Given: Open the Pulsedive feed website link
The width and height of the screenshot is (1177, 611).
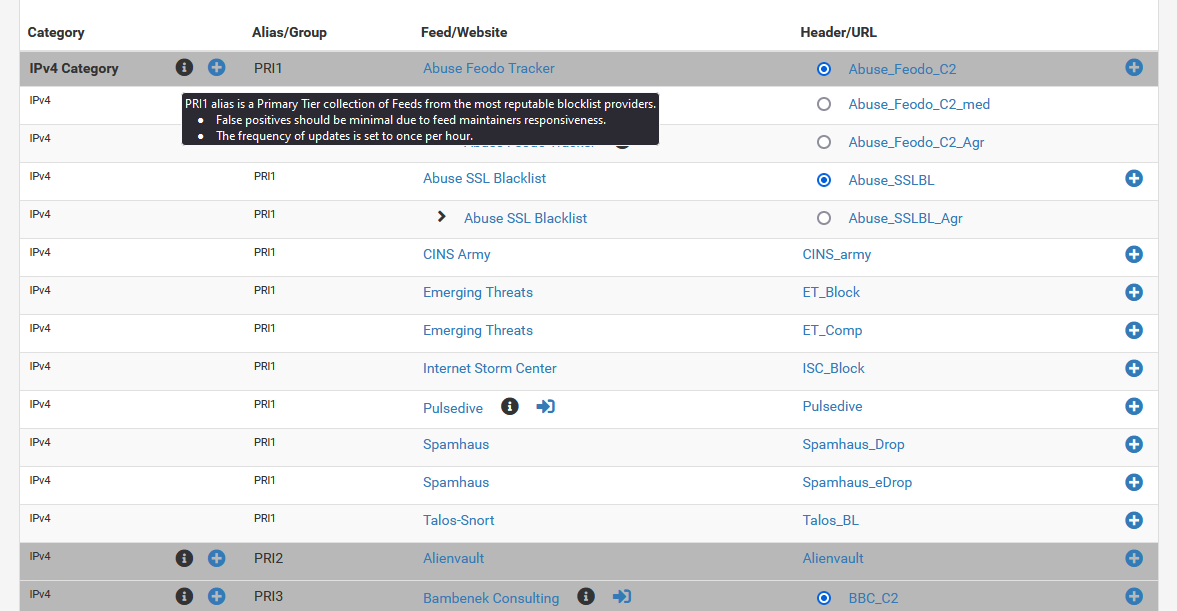Looking at the screenshot, I should tap(453, 408).
